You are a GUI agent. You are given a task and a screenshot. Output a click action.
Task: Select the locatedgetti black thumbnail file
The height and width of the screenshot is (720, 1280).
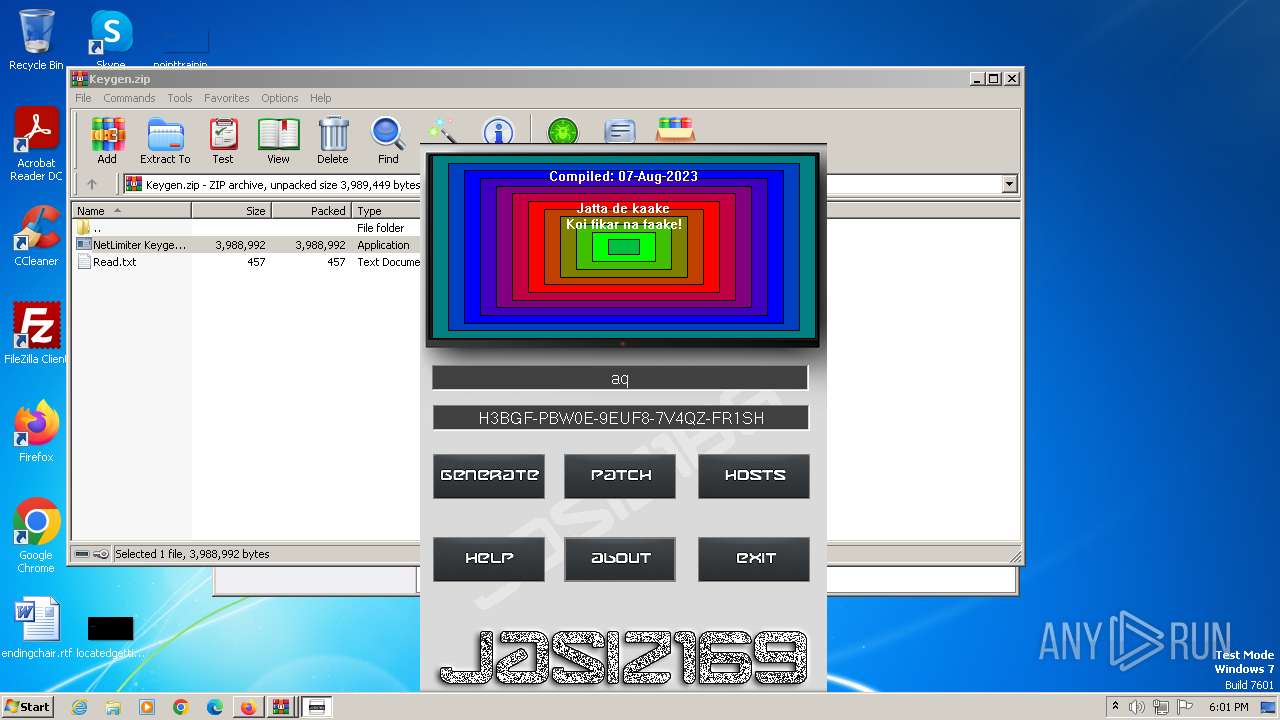coord(110,637)
